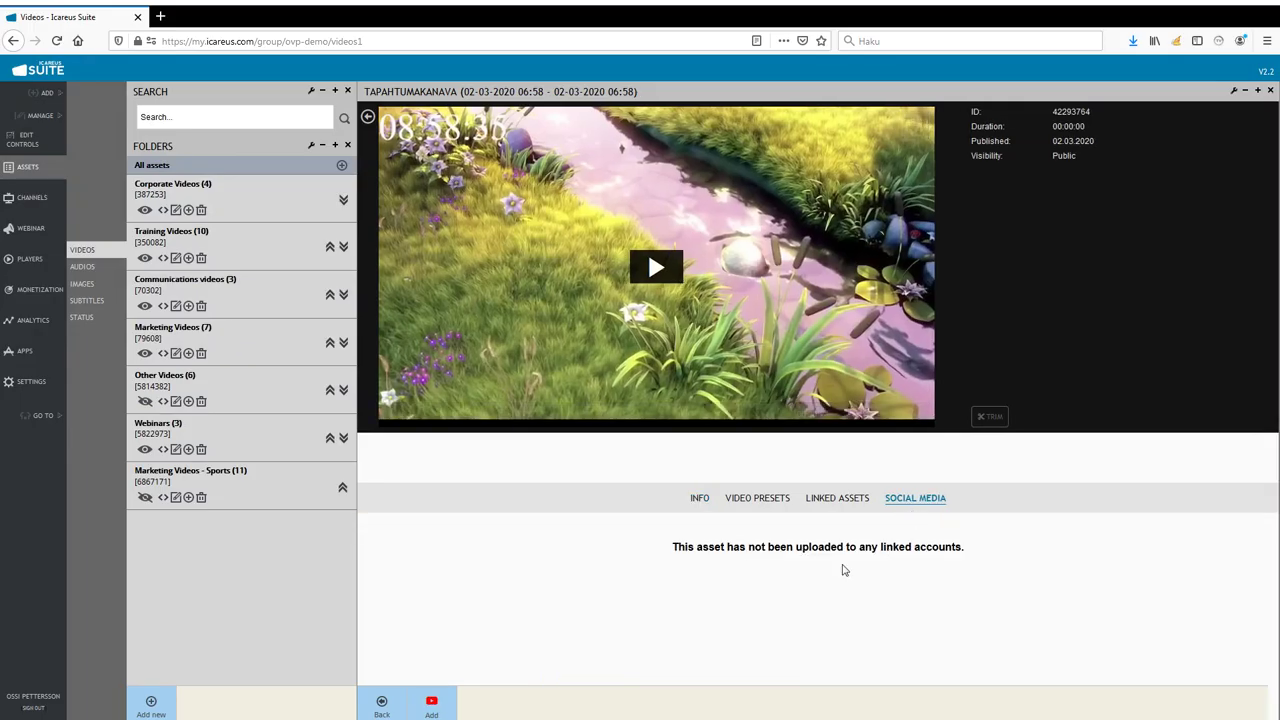Delete the Corporate Videos folder
The width and height of the screenshot is (1280, 720).
pyautogui.click(x=201, y=210)
